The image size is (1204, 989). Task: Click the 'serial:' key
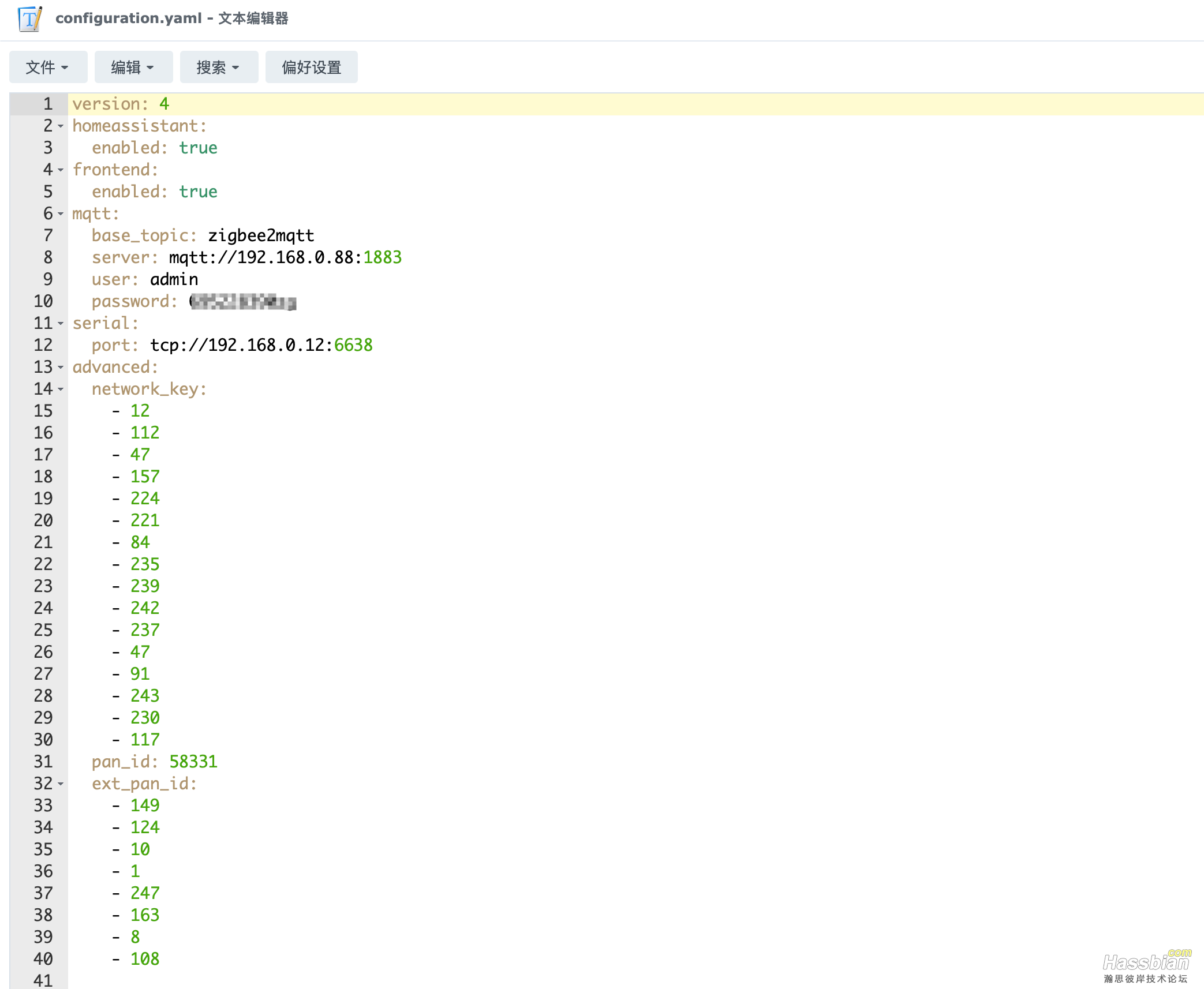[x=106, y=324]
